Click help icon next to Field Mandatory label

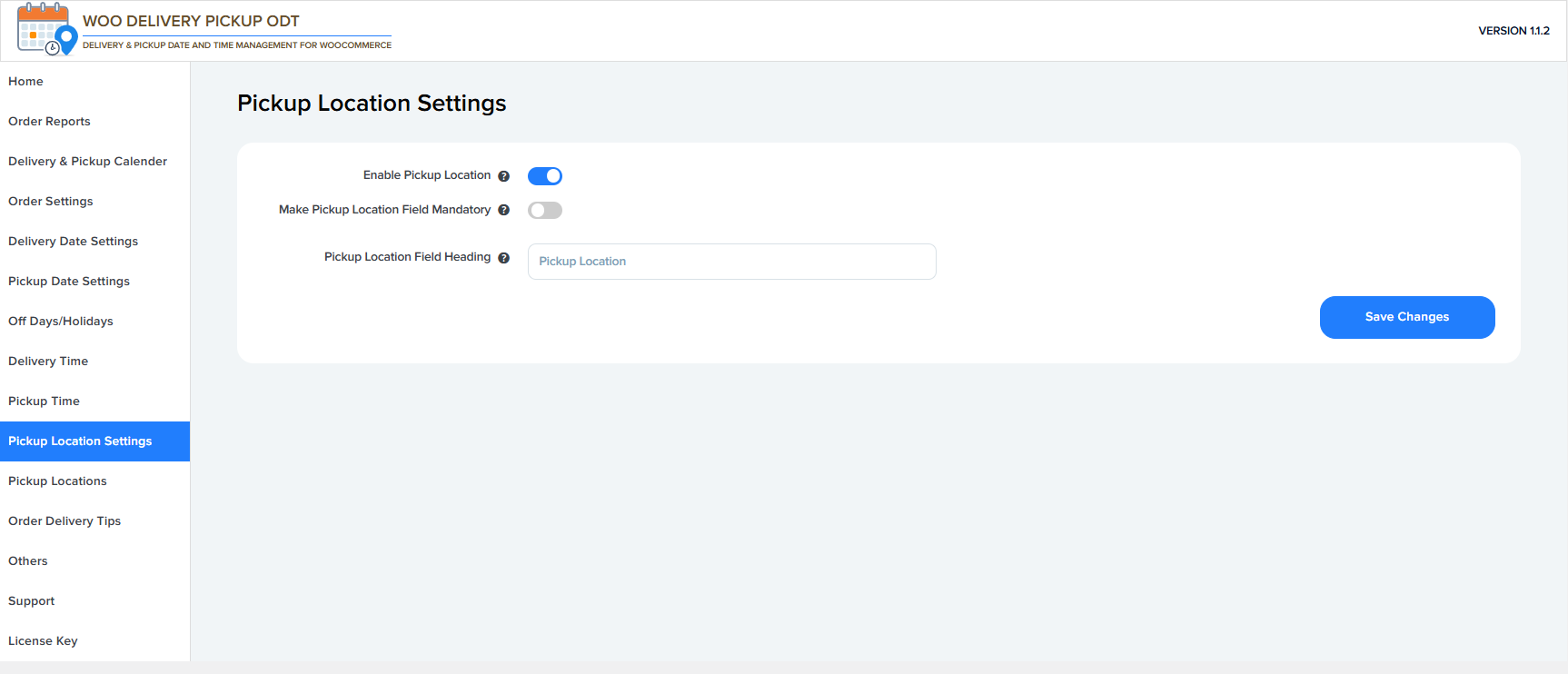click(504, 210)
